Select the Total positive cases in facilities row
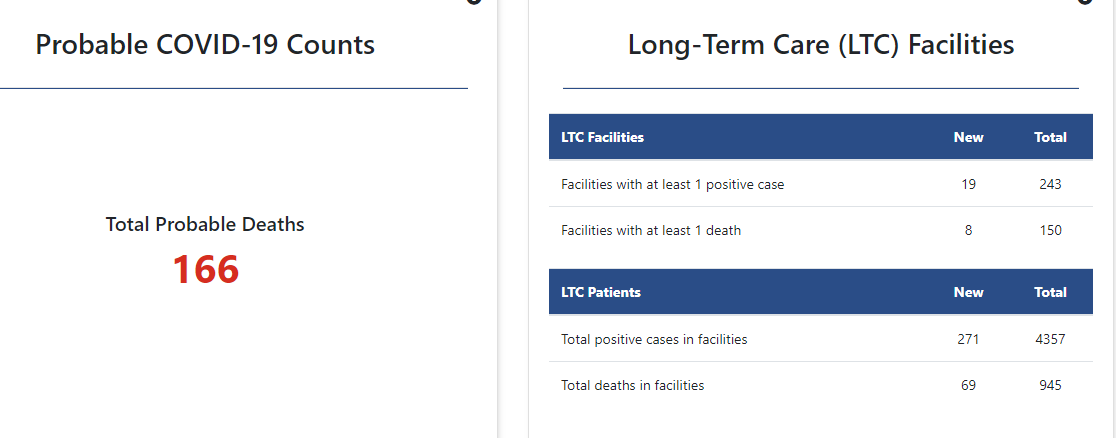Image resolution: width=1116 pixels, height=438 pixels. click(821, 339)
